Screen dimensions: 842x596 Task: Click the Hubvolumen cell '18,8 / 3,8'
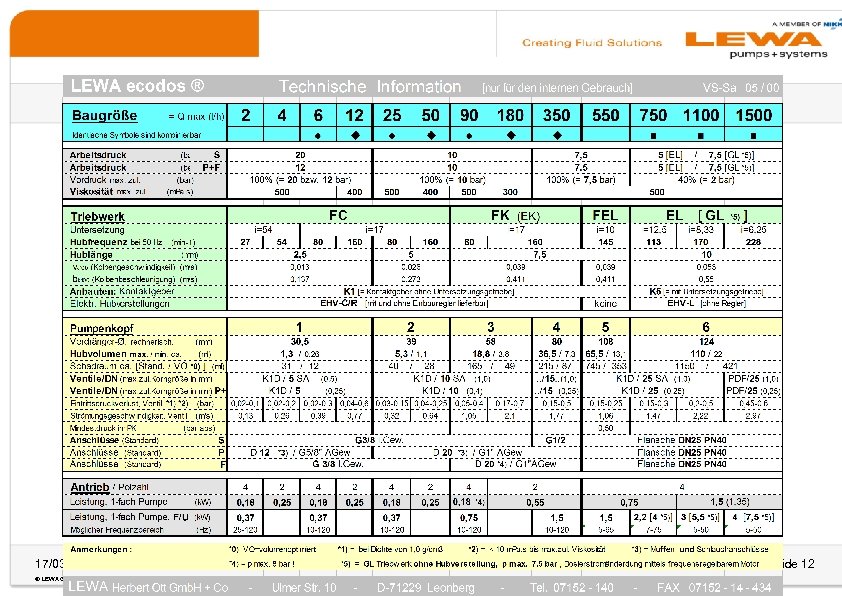click(491, 354)
